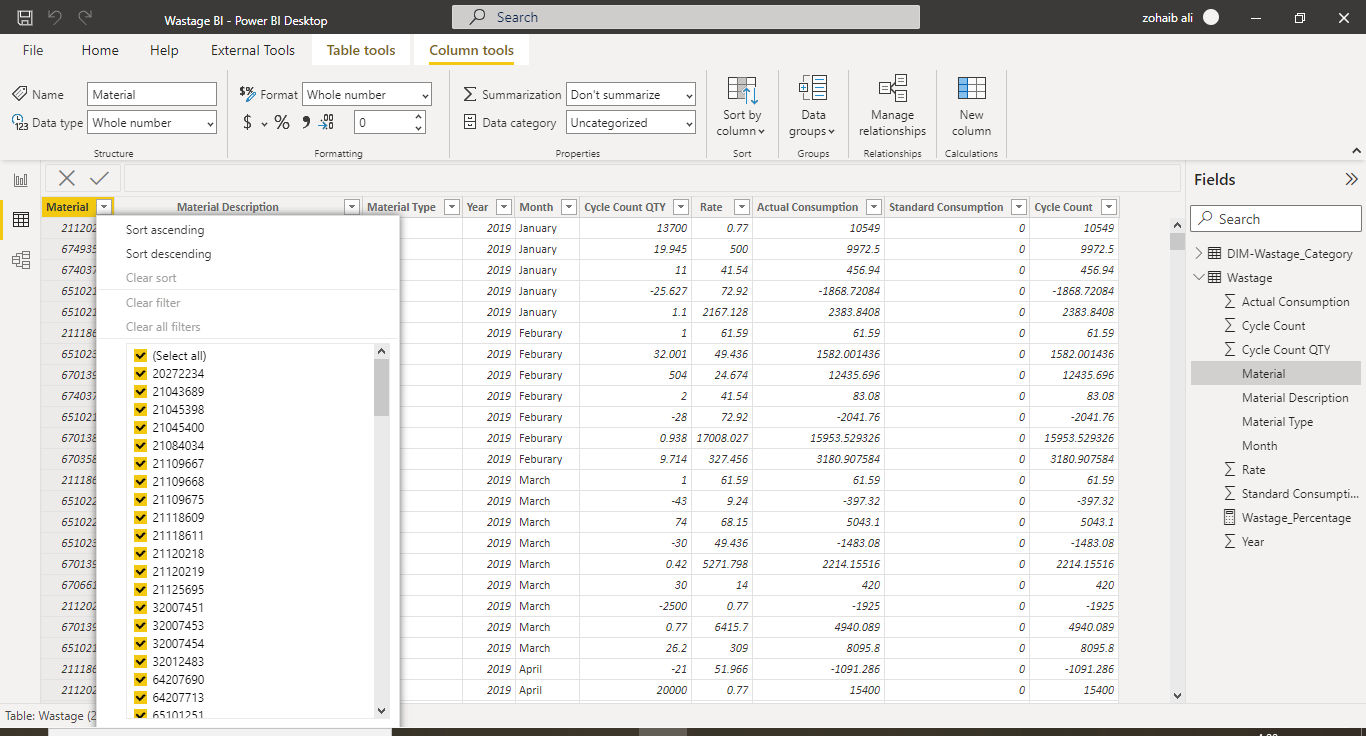Switch to Data view icon
1366x736 pixels.
click(20, 220)
